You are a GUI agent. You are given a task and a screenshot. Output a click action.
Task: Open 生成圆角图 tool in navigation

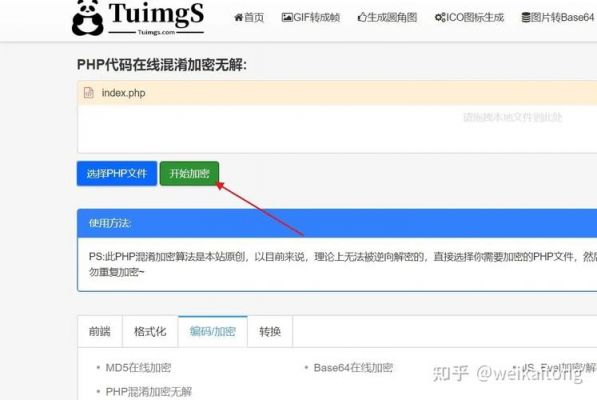click(x=387, y=17)
